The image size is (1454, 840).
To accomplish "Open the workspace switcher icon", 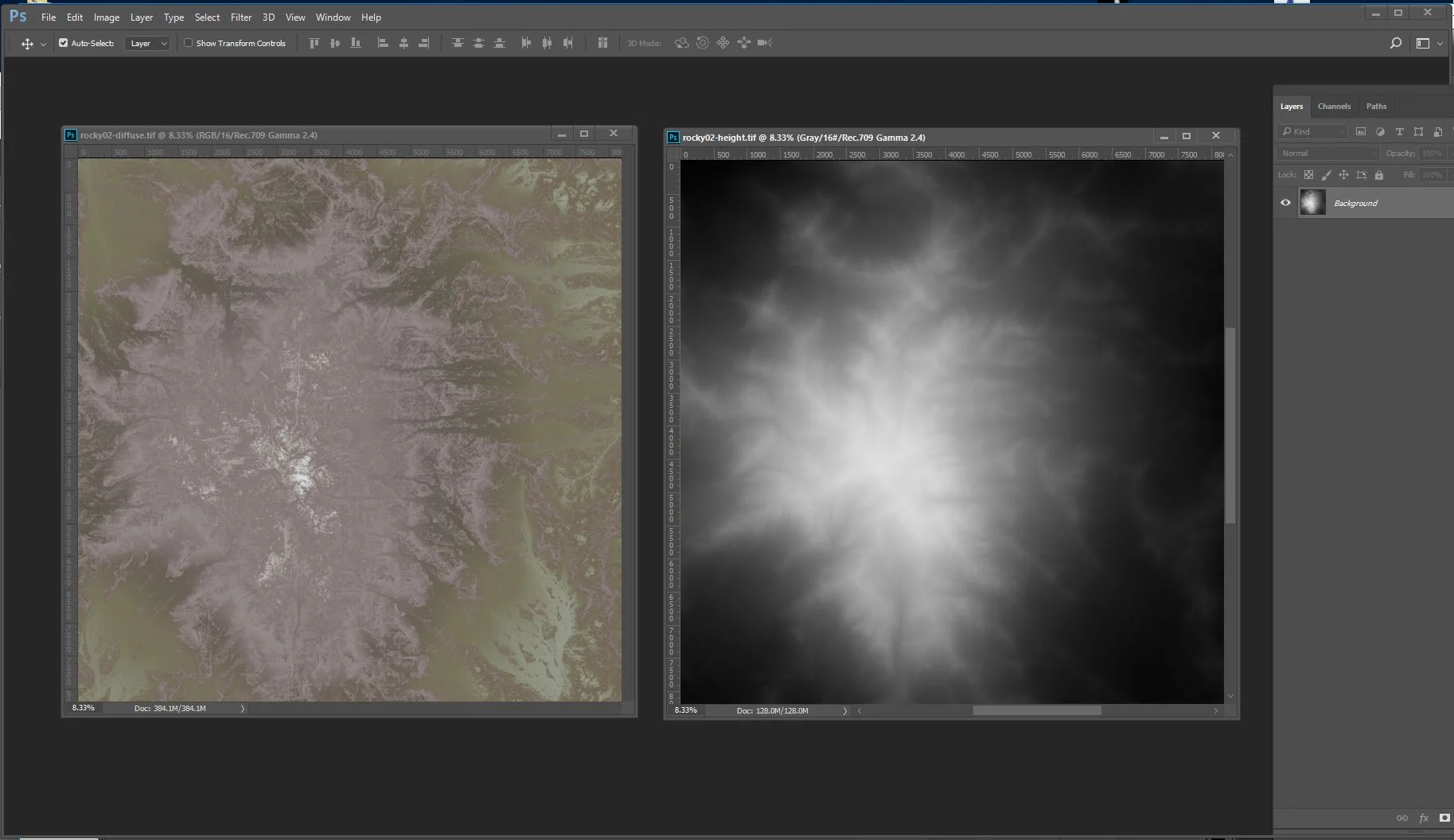I will [1423, 43].
